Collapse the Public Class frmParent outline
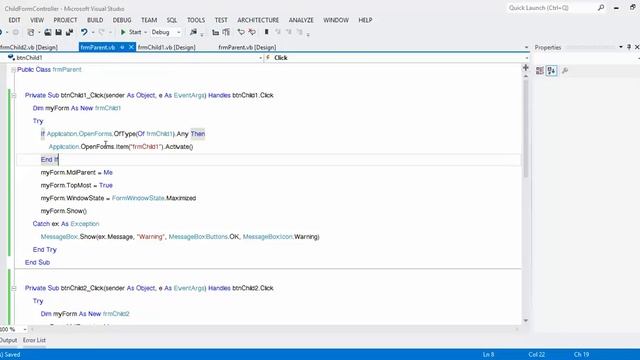640x360 pixels. 13,70
